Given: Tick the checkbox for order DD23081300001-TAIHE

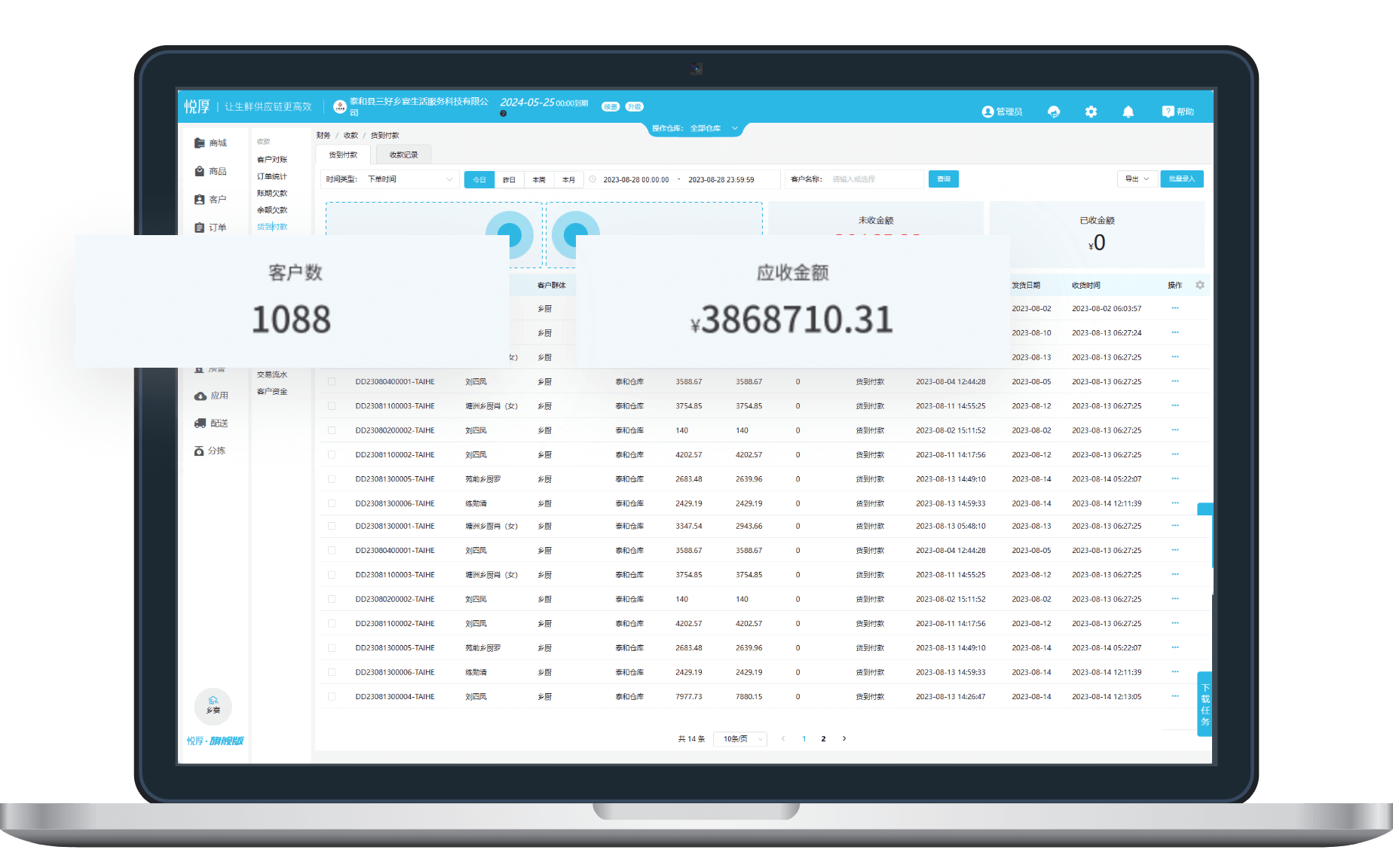Looking at the screenshot, I should click(x=332, y=526).
